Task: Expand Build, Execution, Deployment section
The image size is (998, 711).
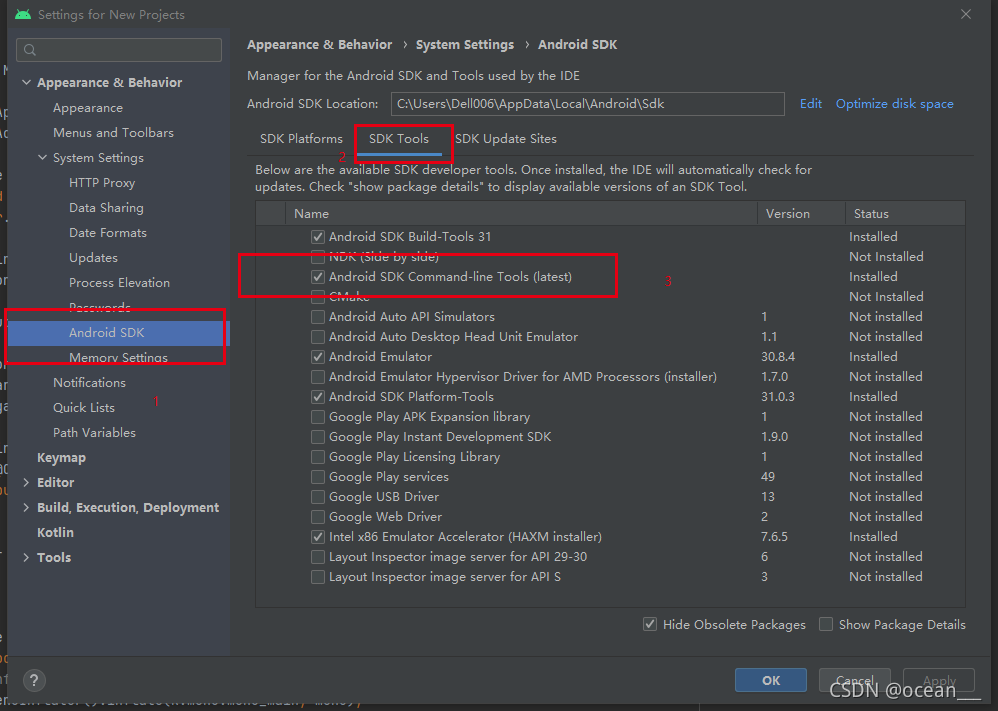Action: 26,507
